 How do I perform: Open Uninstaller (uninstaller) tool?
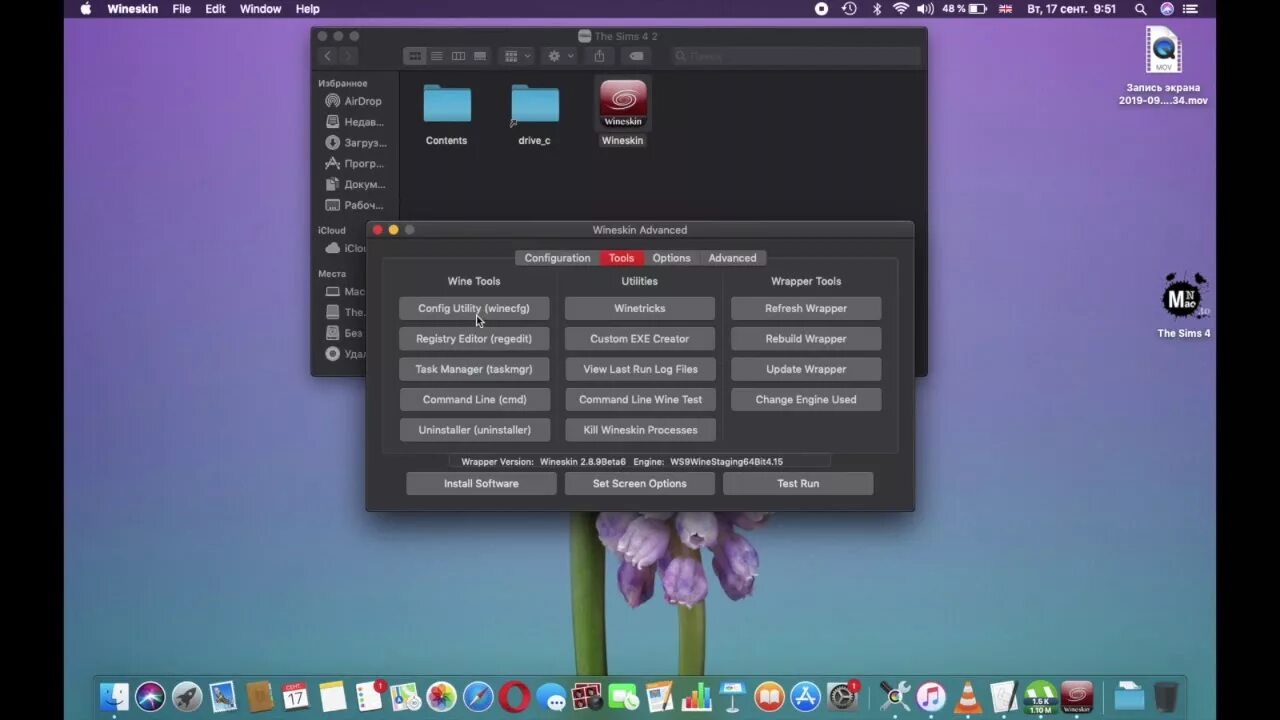[474, 430]
